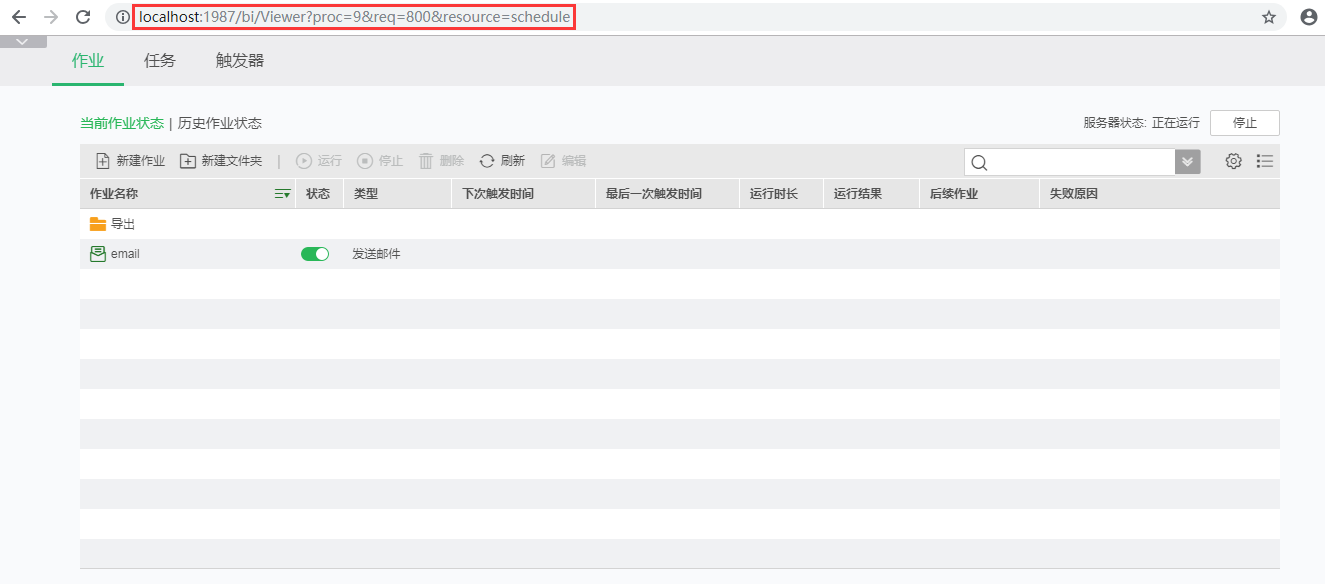This screenshot has width=1325, height=584.
Task: Expand the advanced search chevron
Action: pyautogui.click(x=1187, y=161)
